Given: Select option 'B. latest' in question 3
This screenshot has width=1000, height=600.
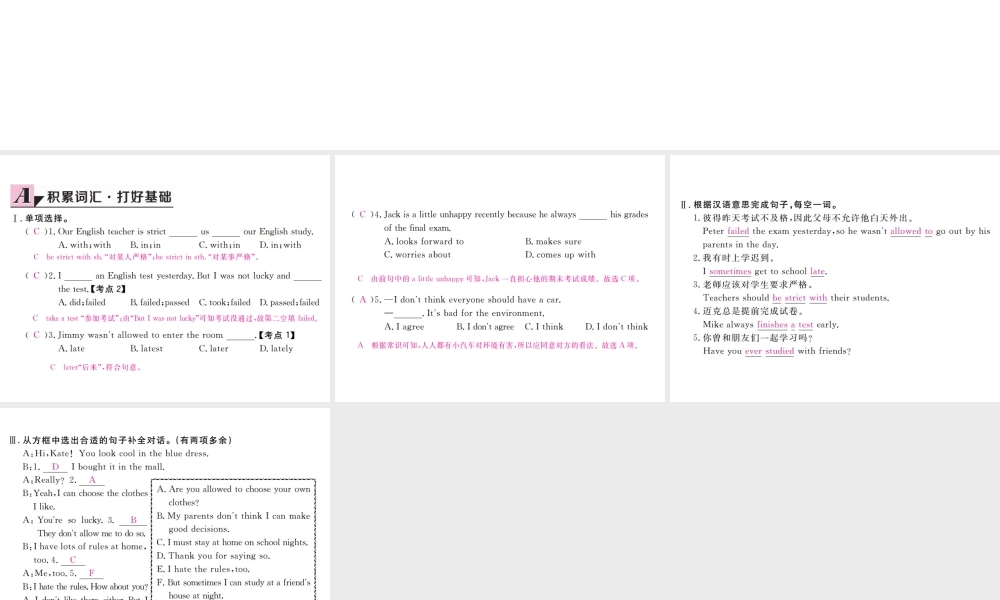Looking at the screenshot, I should point(146,348).
